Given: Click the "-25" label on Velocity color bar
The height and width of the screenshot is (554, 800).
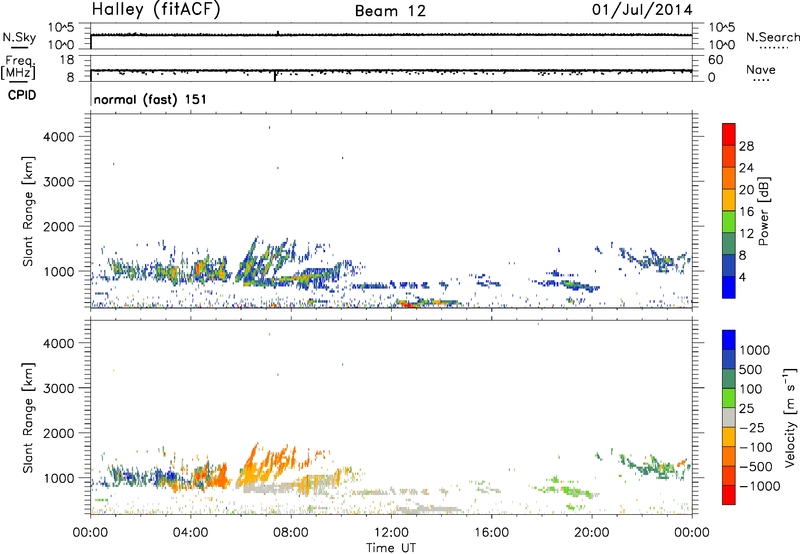Looking at the screenshot, I should coord(752,428).
